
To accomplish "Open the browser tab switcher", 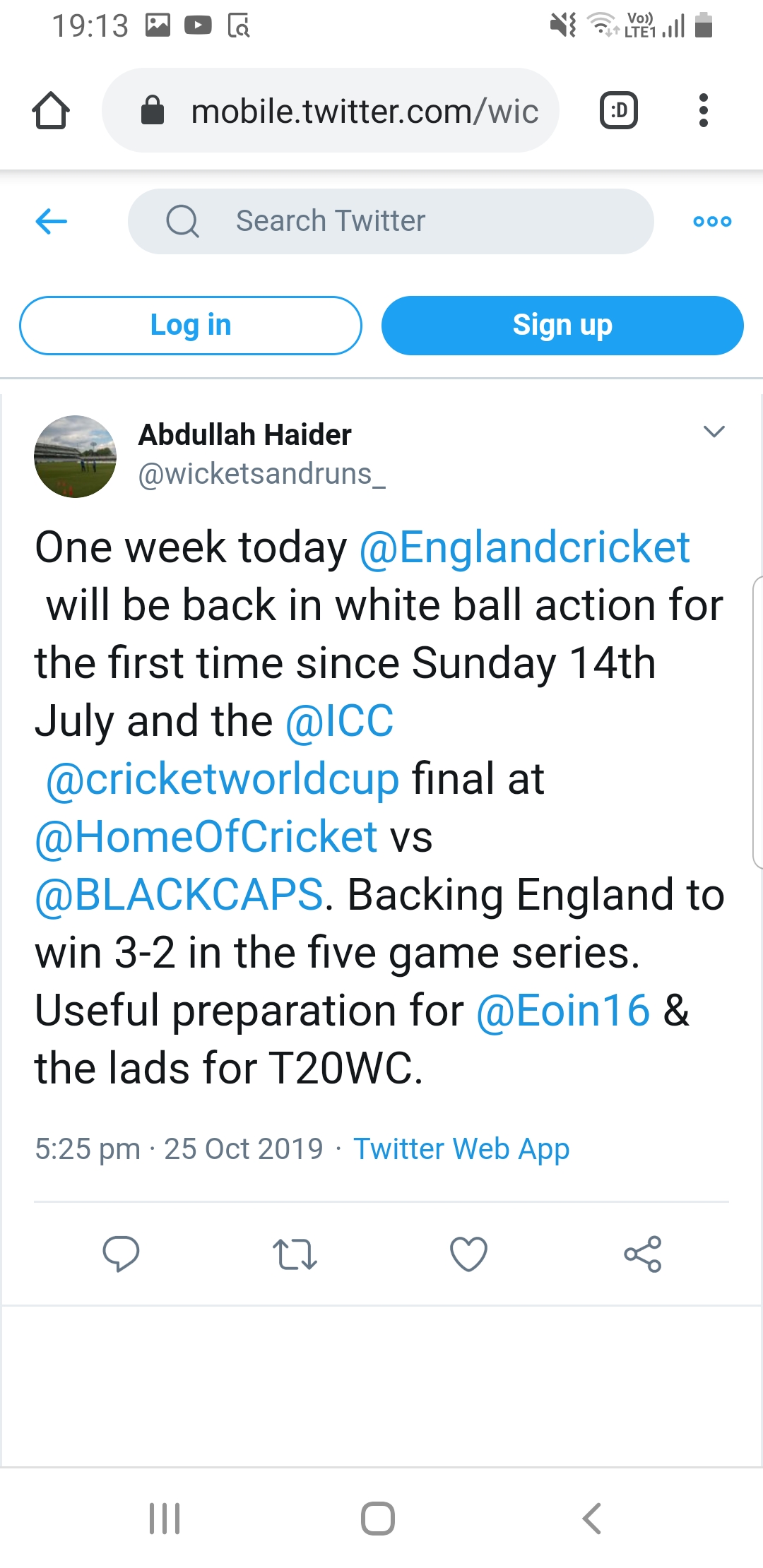I will click(x=618, y=111).
